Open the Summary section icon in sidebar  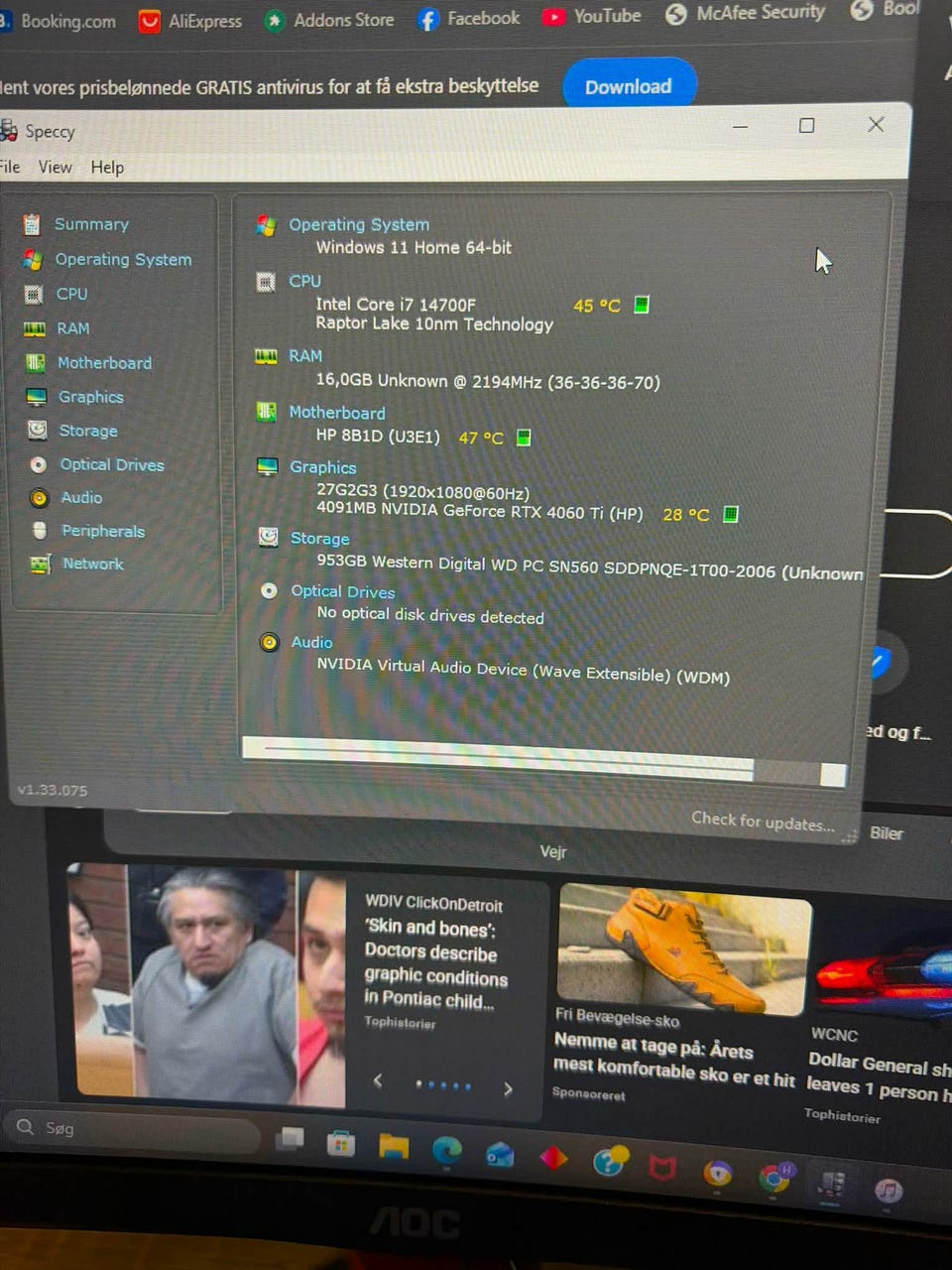pos(32,224)
